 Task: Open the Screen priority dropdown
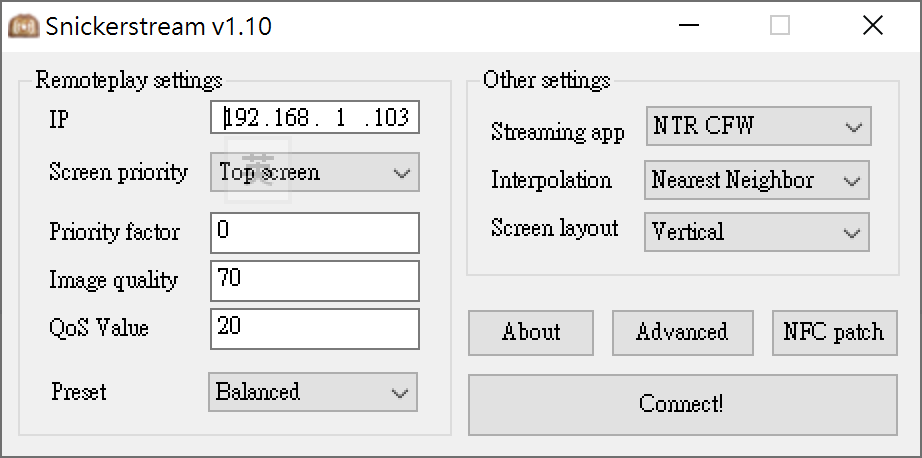point(315,172)
